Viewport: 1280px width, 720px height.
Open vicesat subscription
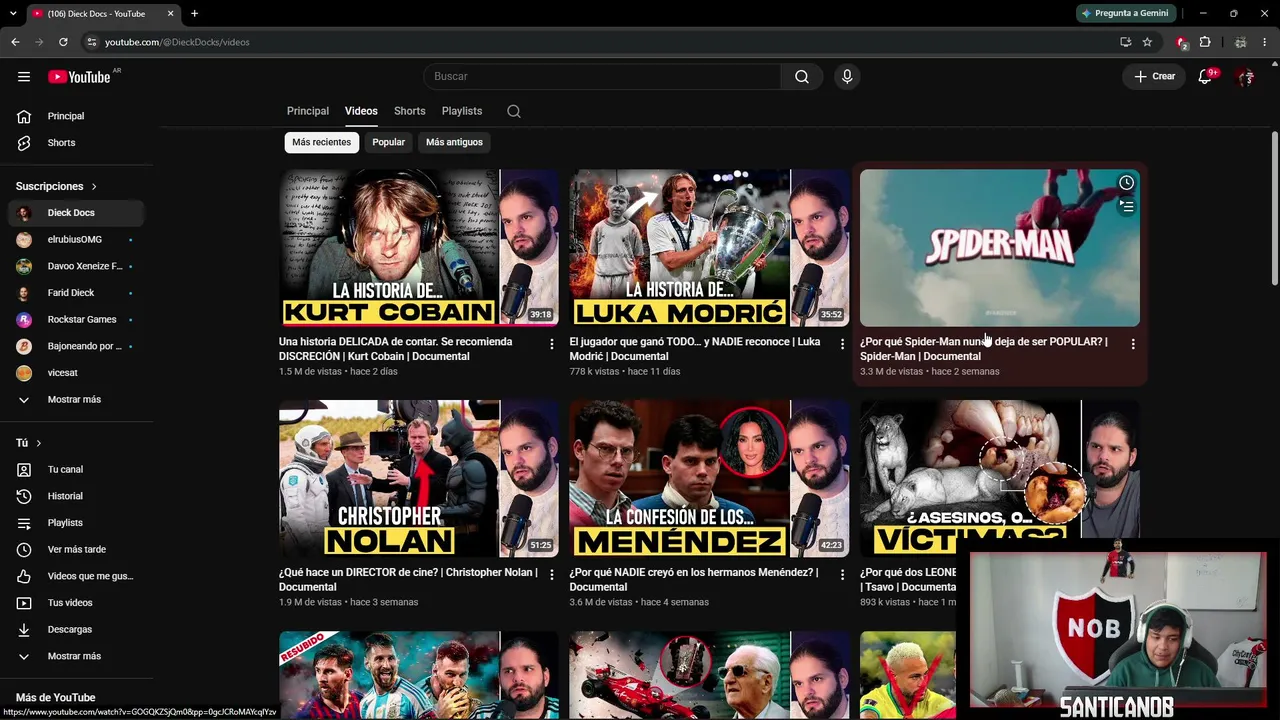(76, 373)
